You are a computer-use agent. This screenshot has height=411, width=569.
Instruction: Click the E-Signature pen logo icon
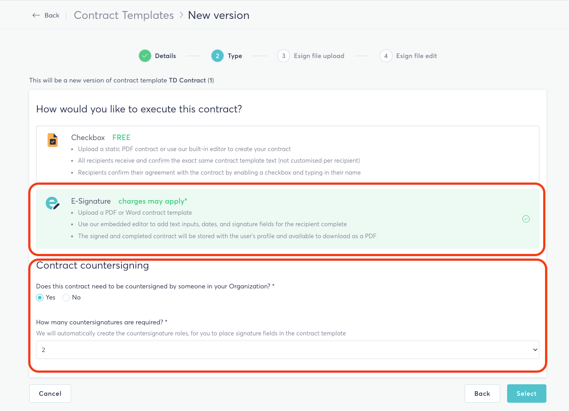[52, 203]
